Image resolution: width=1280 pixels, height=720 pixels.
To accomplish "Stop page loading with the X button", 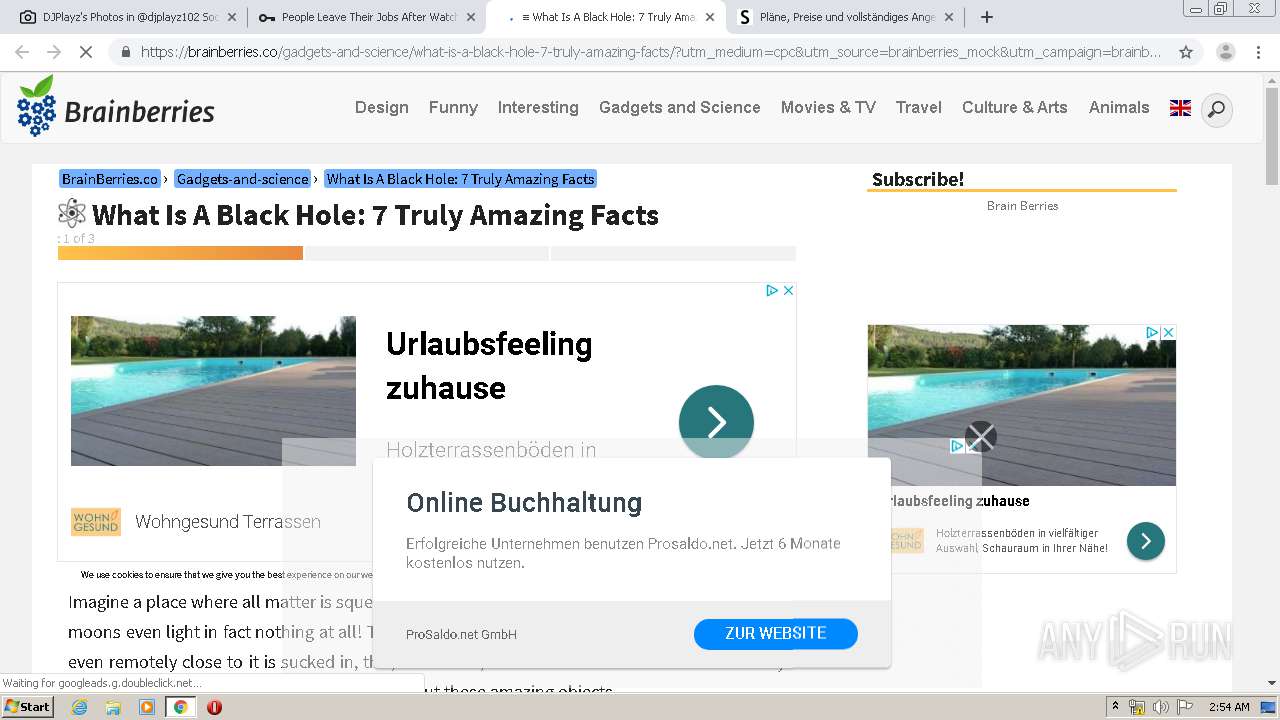I will click(x=86, y=52).
